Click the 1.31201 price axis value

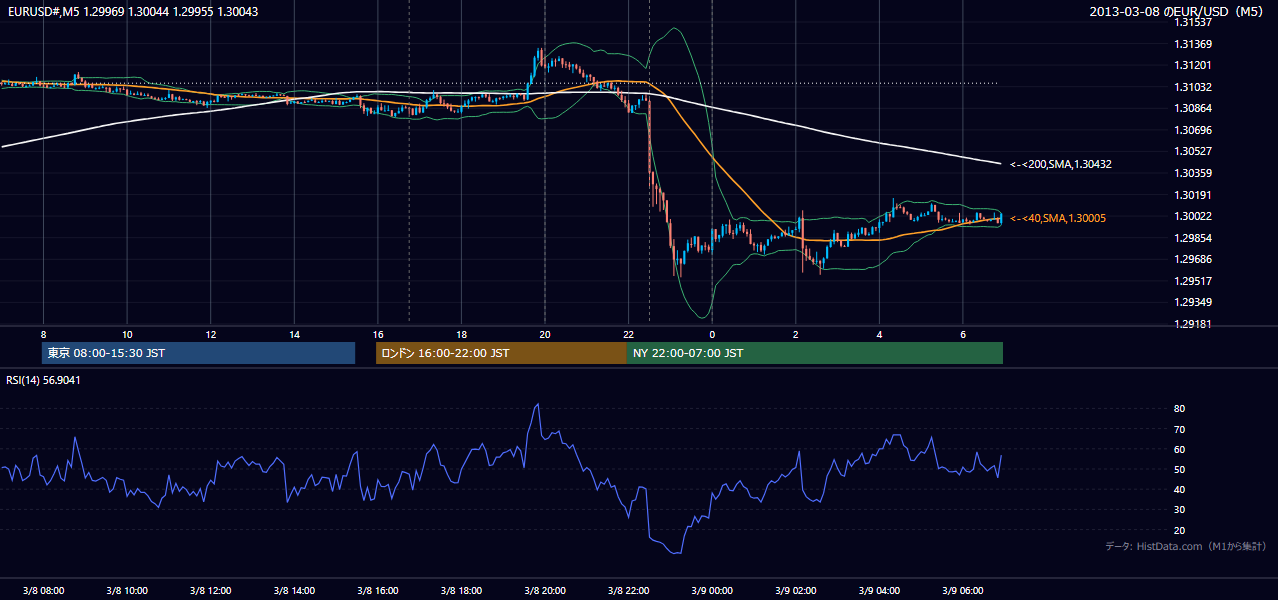pyautogui.click(x=1193, y=65)
